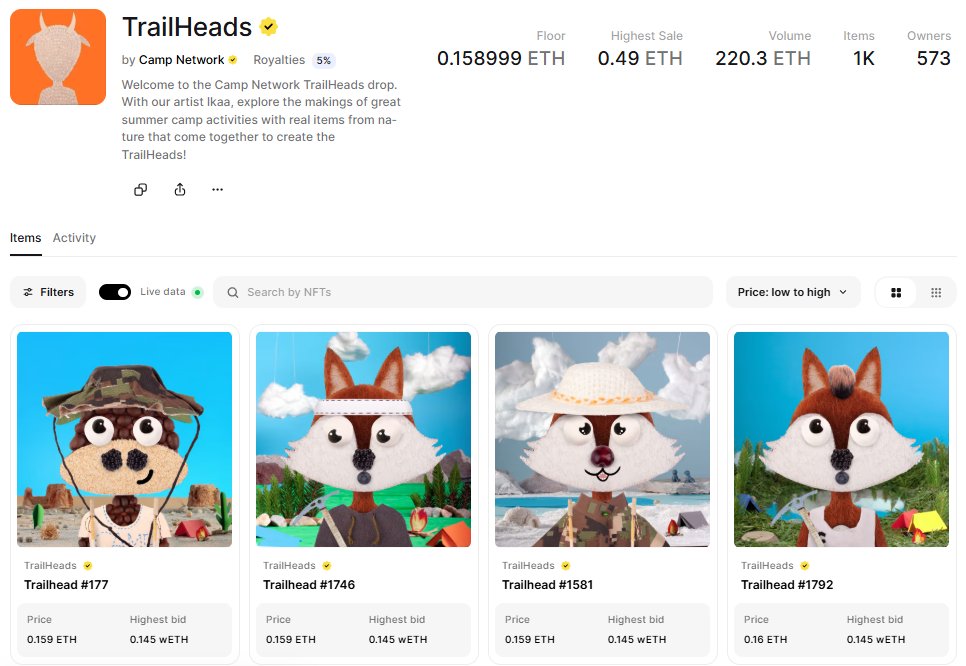This screenshot has width=966, height=666.
Task: Select the Items tab
Action: 25,238
